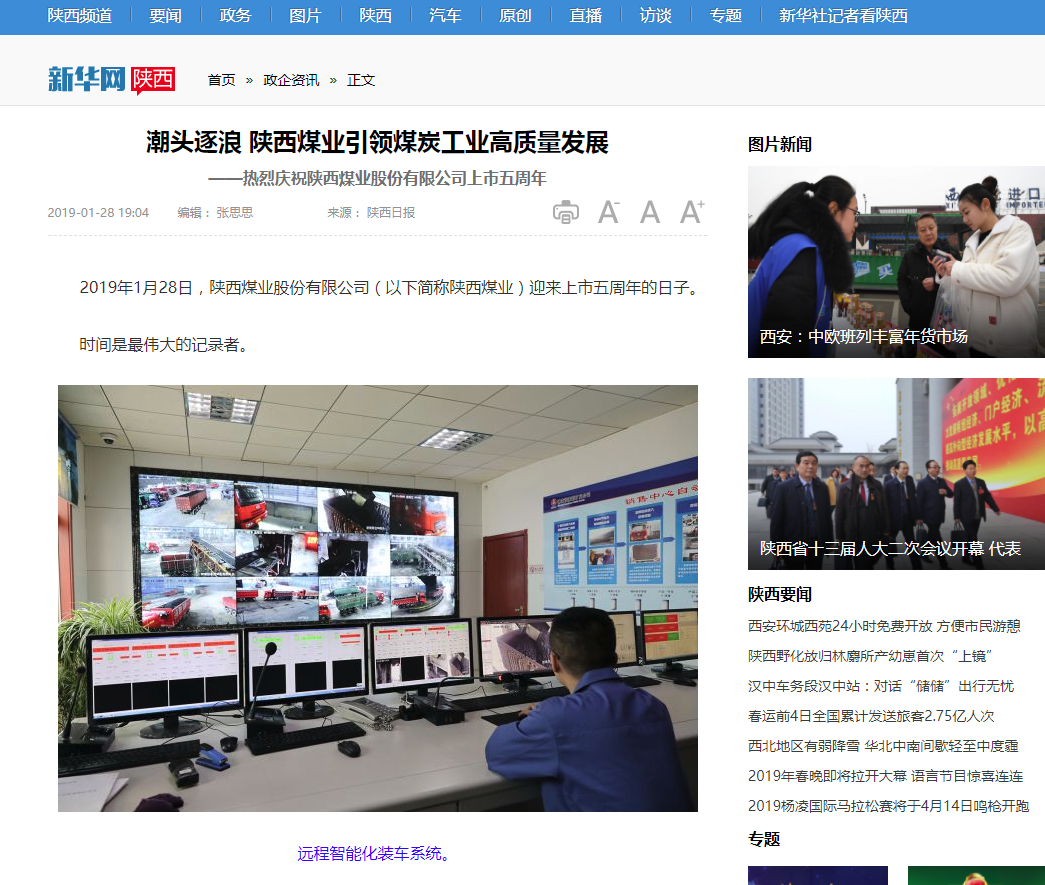Screen dimensions: 1045x885
Task: Open the 陕西 nav item in the top bar
Action: coord(375,15)
